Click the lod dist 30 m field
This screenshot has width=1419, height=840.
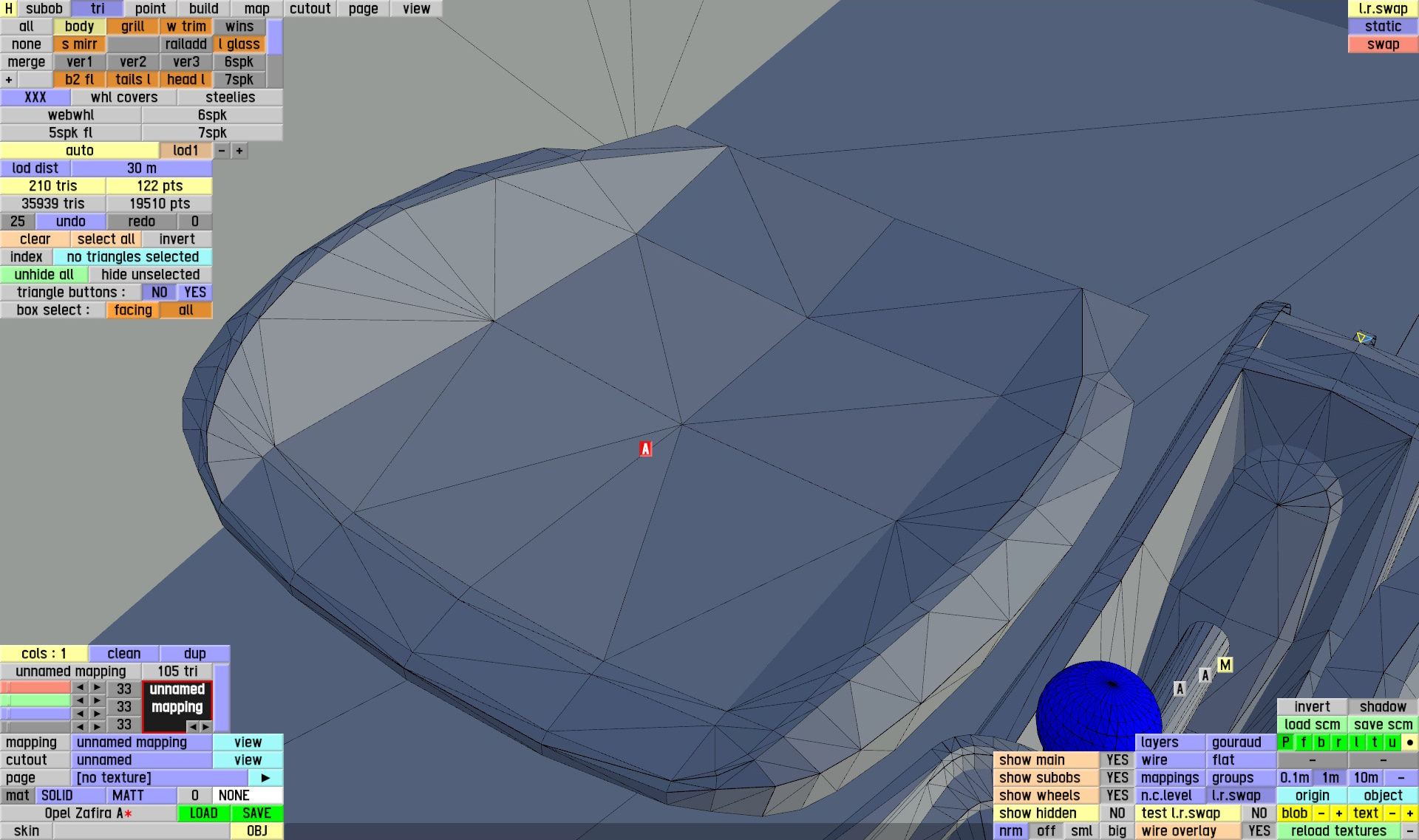[141, 168]
